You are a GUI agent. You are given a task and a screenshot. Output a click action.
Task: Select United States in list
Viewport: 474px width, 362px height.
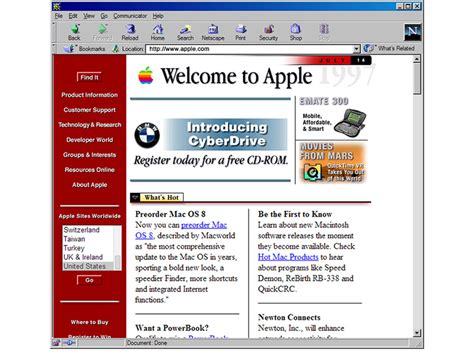click(x=88, y=266)
